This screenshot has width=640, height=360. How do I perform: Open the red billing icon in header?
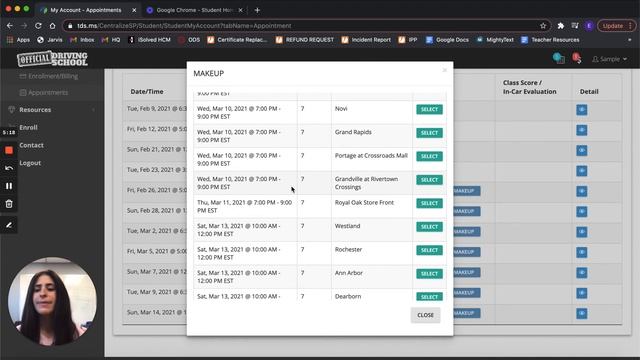click(576, 58)
